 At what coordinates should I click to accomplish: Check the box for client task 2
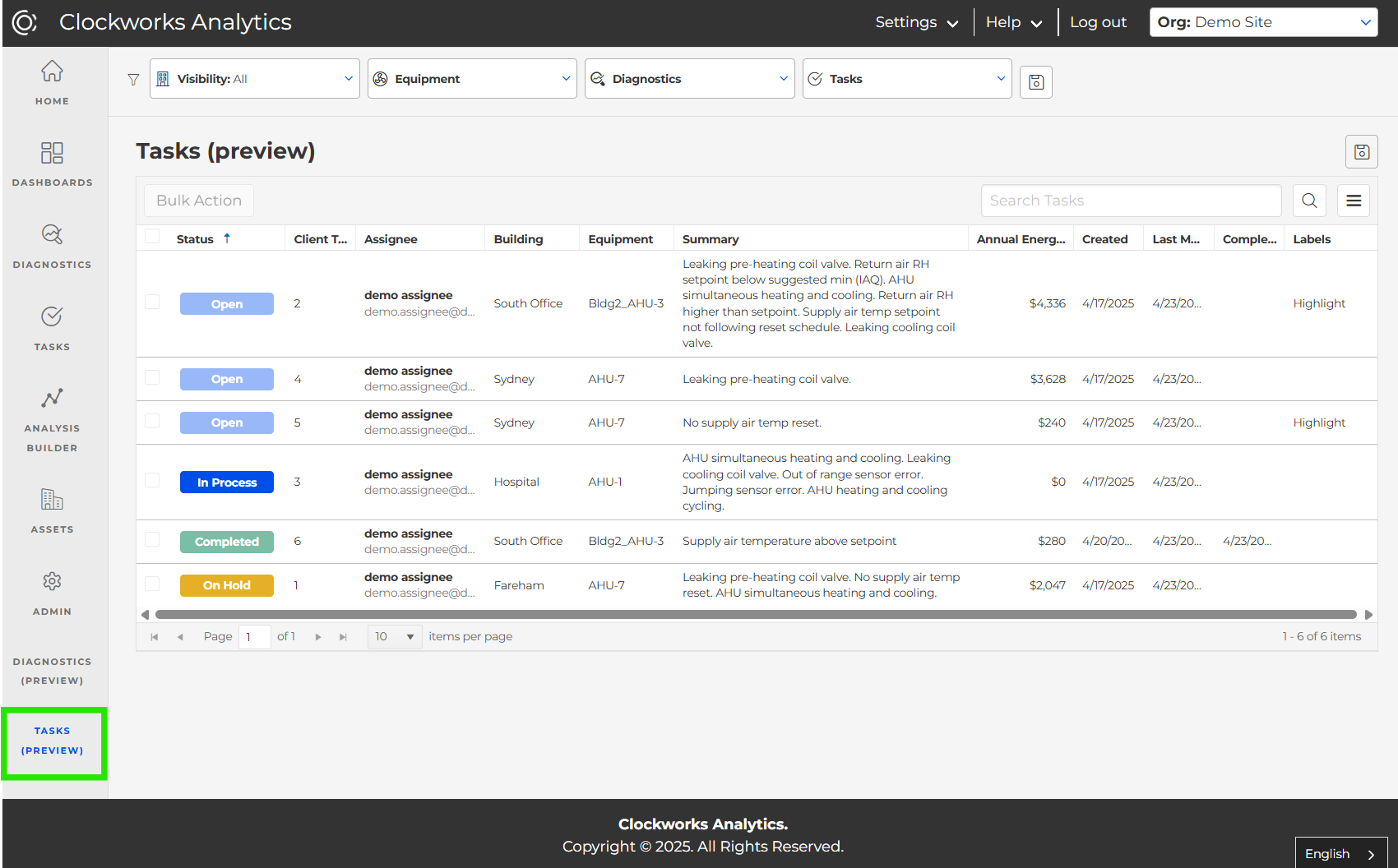point(152,302)
